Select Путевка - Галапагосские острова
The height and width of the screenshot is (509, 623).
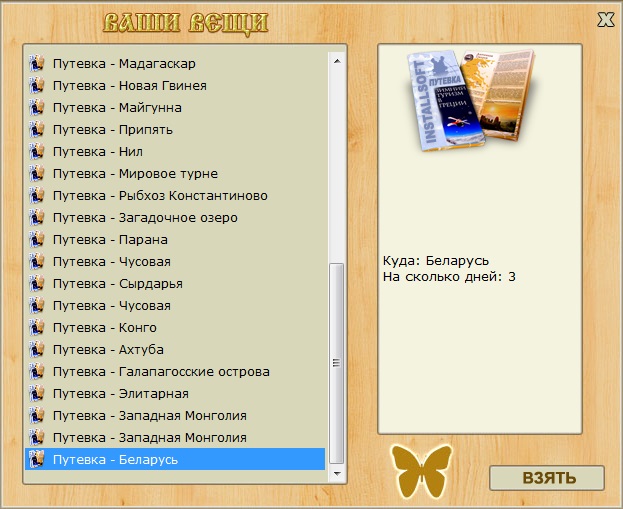pyautogui.click(x=175, y=372)
